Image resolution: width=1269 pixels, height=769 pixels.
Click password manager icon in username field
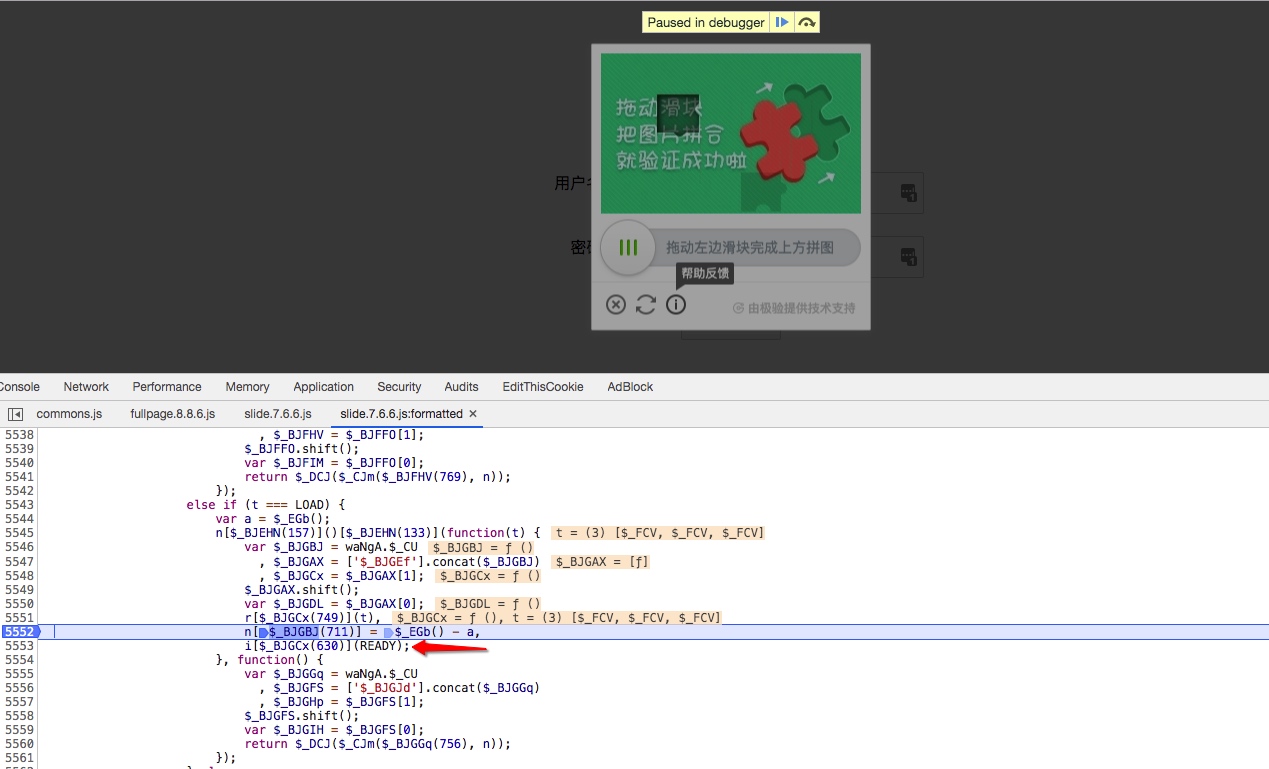(x=908, y=193)
